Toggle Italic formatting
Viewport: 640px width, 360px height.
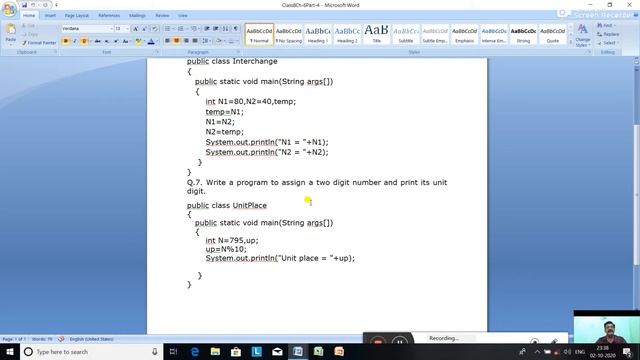coord(75,41)
